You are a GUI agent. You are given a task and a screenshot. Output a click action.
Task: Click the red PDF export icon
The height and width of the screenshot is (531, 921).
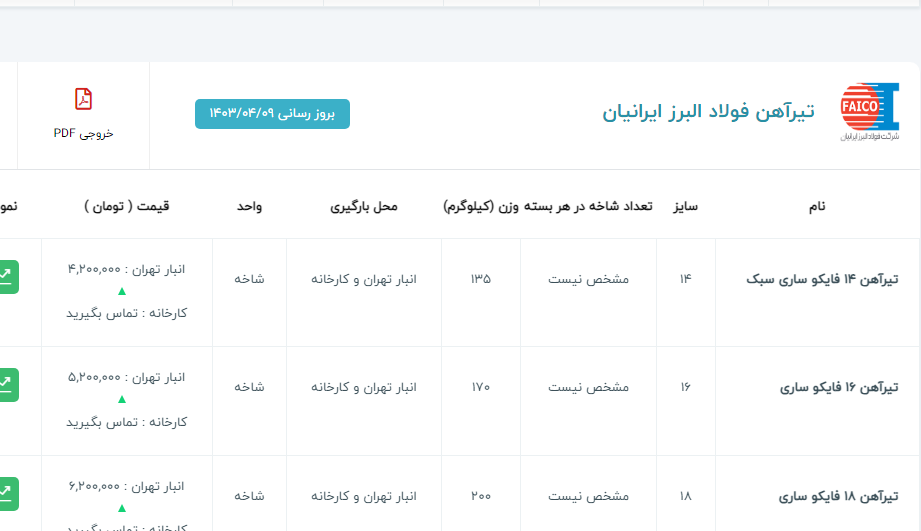(84, 99)
